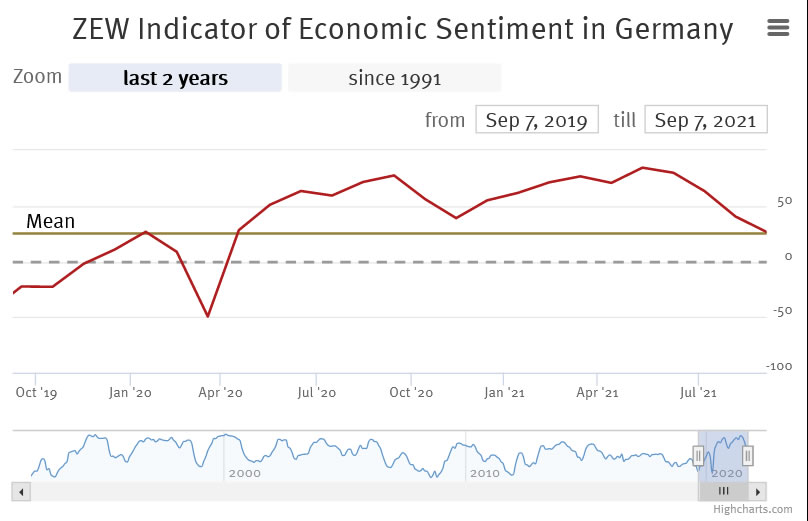Select the 'last 2 years' zoom option
This screenshot has width=808, height=521.
[x=175, y=78]
